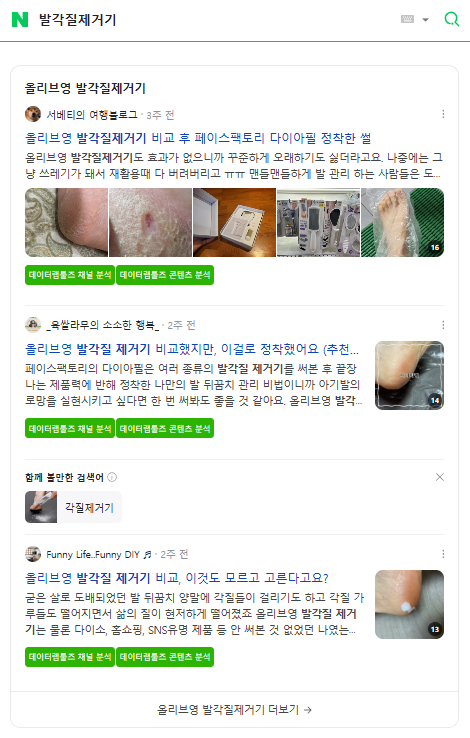Click the info icon beside 함께 볼만한 검색어

[112, 477]
